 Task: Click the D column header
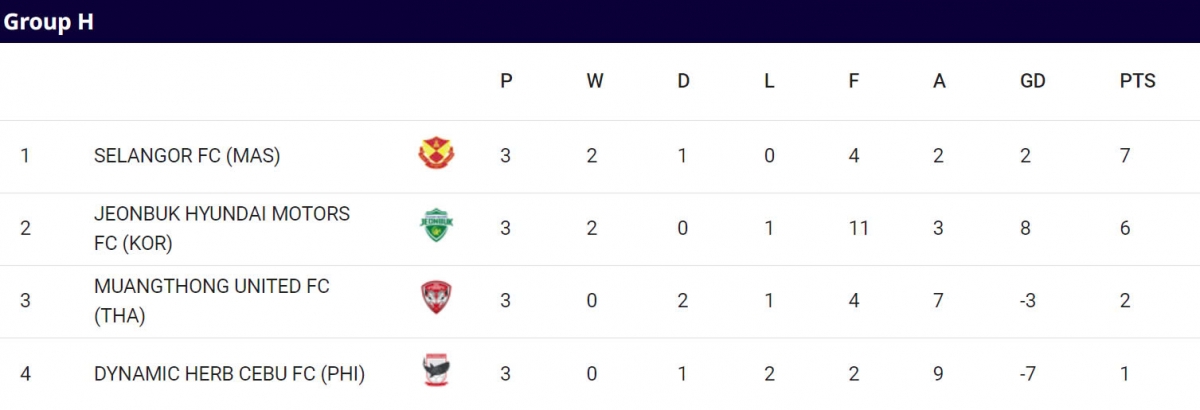[x=683, y=82]
